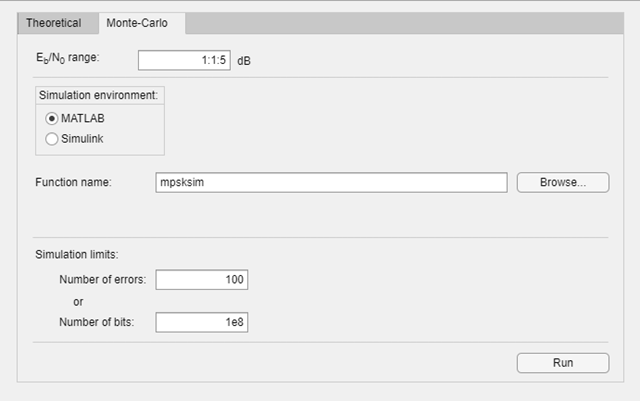Viewport: 640px width, 401px height.
Task: Select the Simulink radio button circle
Action: (x=52, y=139)
